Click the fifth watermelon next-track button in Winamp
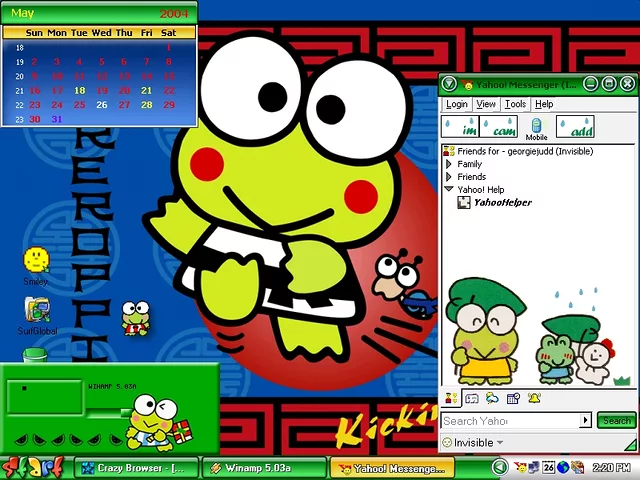 pos(95,440)
